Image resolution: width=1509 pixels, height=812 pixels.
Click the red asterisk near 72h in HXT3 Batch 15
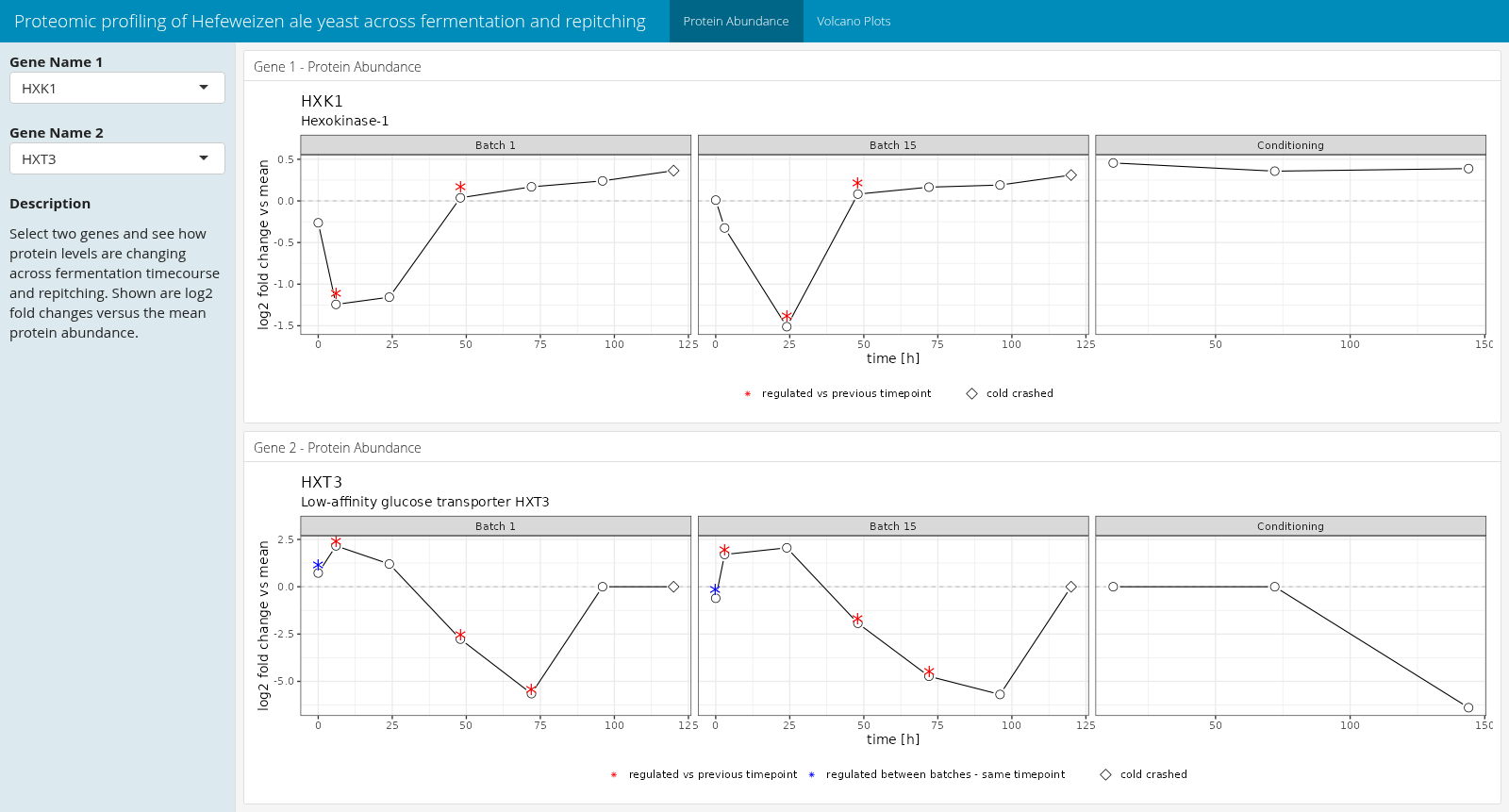(929, 671)
